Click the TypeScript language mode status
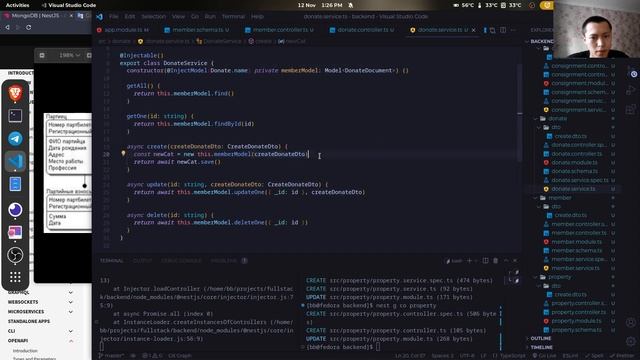This screenshot has width=640, height=360. 512,356
